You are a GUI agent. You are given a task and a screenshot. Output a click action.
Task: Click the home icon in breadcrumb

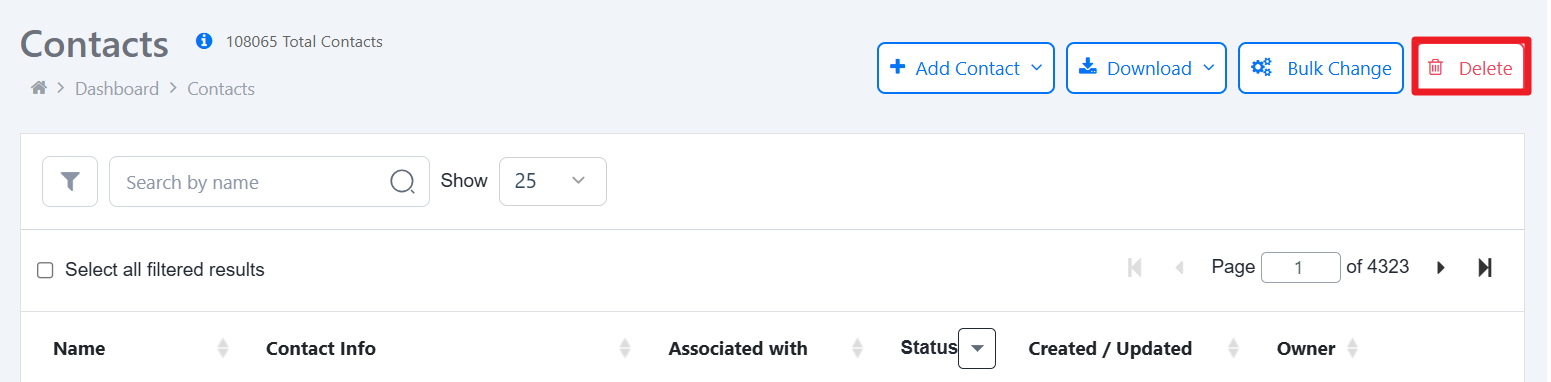[x=39, y=88]
